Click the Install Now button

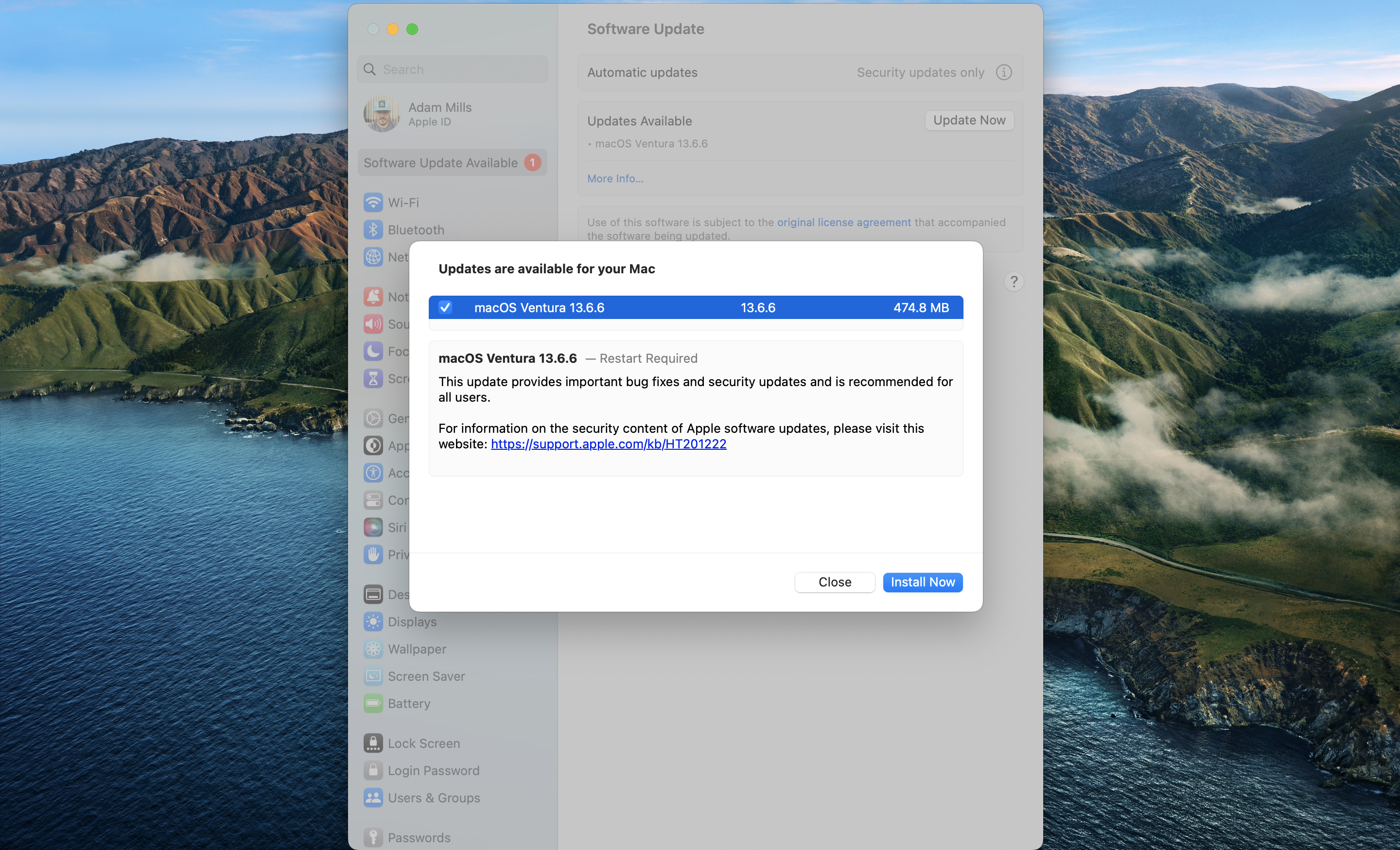click(x=923, y=582)
